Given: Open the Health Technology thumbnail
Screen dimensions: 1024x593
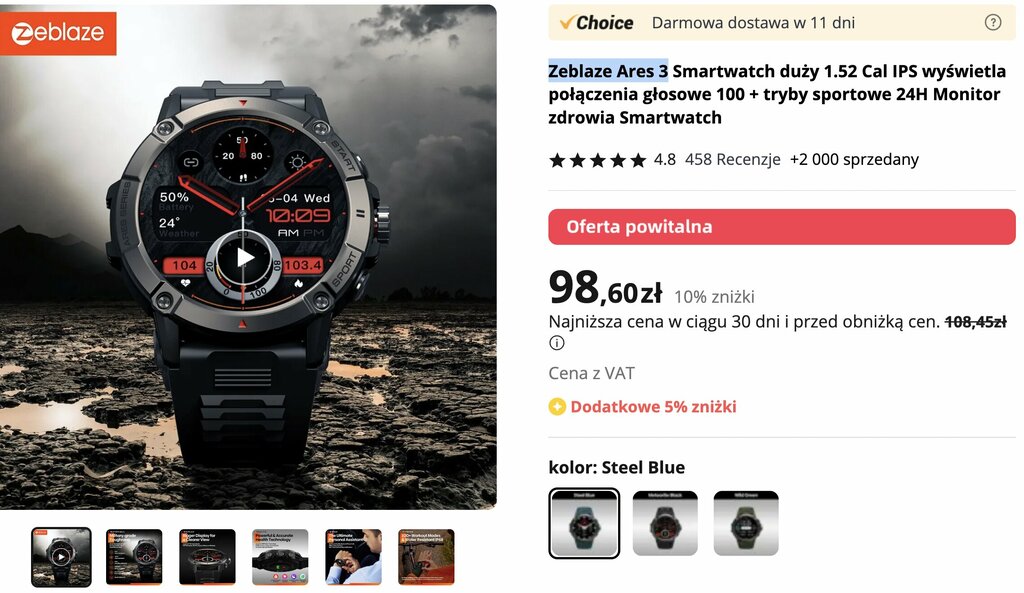Looking at the screenshot, I should (x=280, y=557).
